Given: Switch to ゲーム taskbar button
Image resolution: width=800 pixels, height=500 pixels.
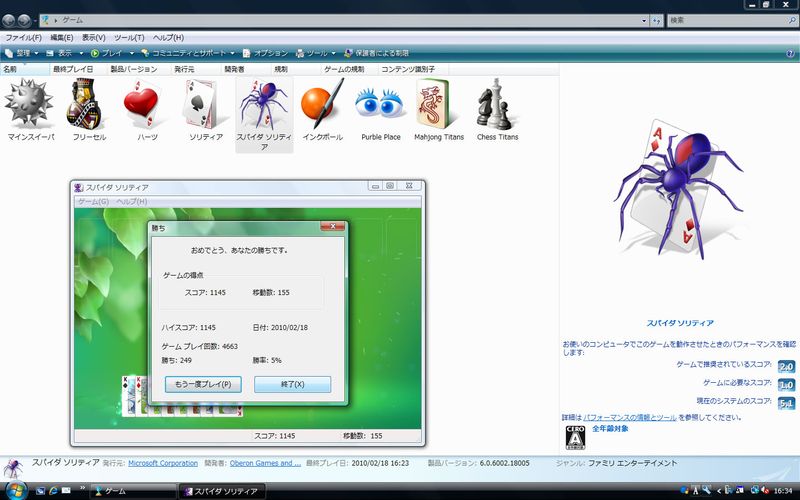Looking at the screenshot, I should 133,491.
